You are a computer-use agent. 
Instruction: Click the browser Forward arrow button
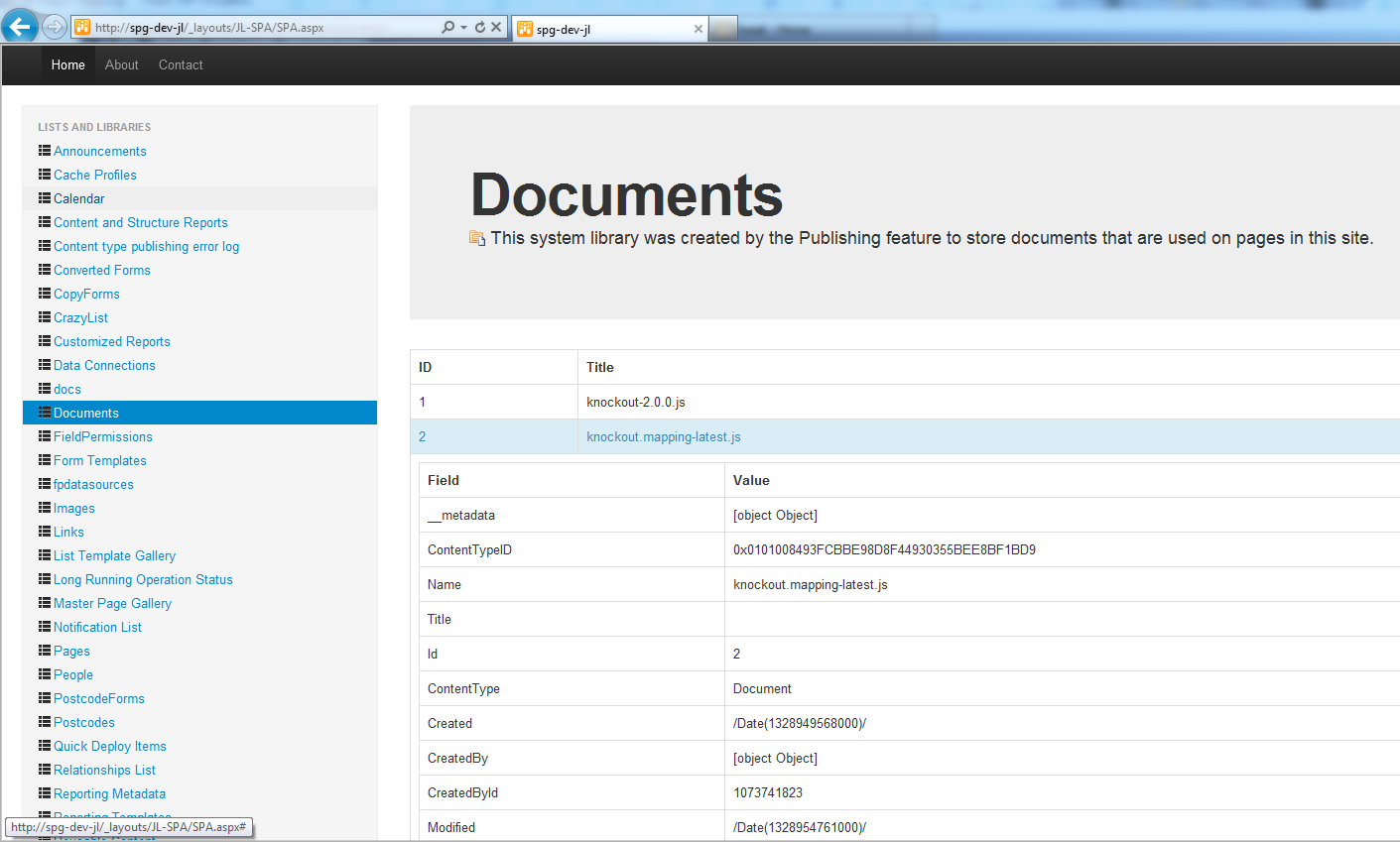pyautogui.click(x=55, y=27)
